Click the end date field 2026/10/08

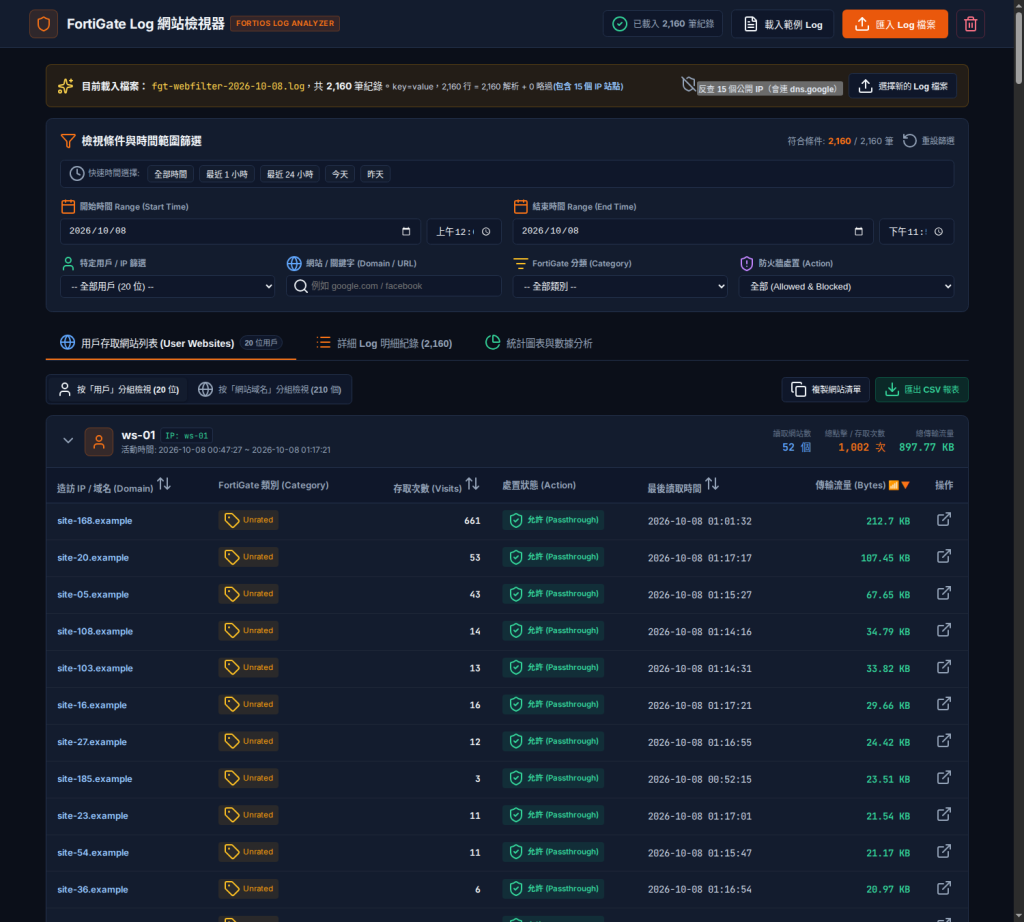693,231
